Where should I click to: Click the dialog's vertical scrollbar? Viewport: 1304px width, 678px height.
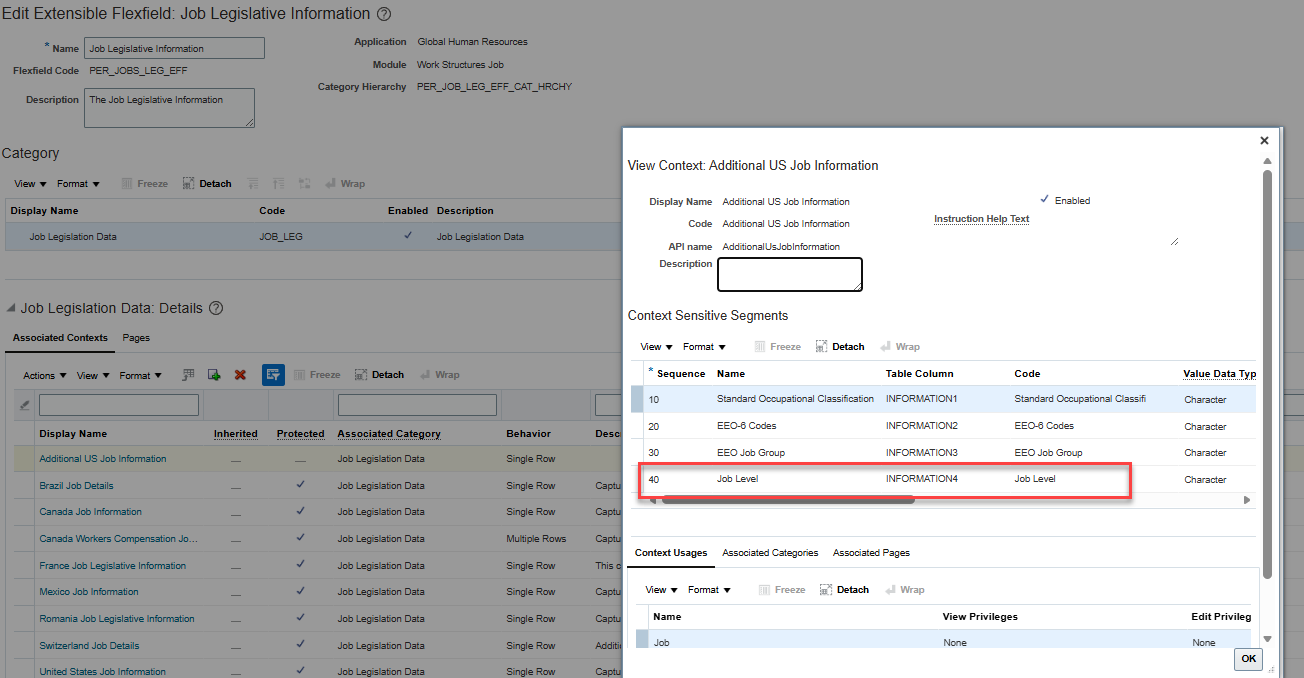pos(1267,374)
